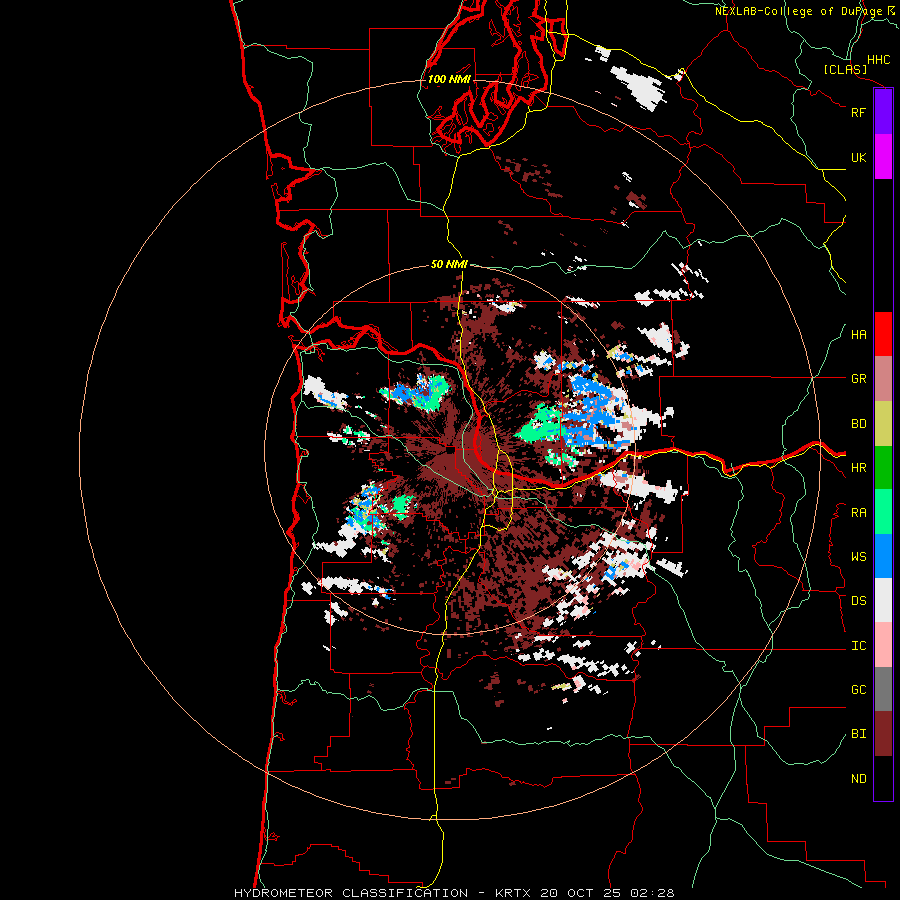
Task: Choose the dark green HR legend swatch
Action: pyautogui.click(x=883, y=467)
